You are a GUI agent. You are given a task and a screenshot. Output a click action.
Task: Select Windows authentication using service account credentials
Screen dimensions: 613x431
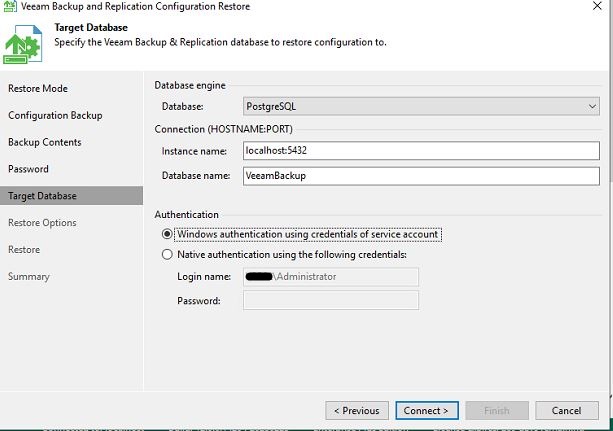[x=167, y=234]
